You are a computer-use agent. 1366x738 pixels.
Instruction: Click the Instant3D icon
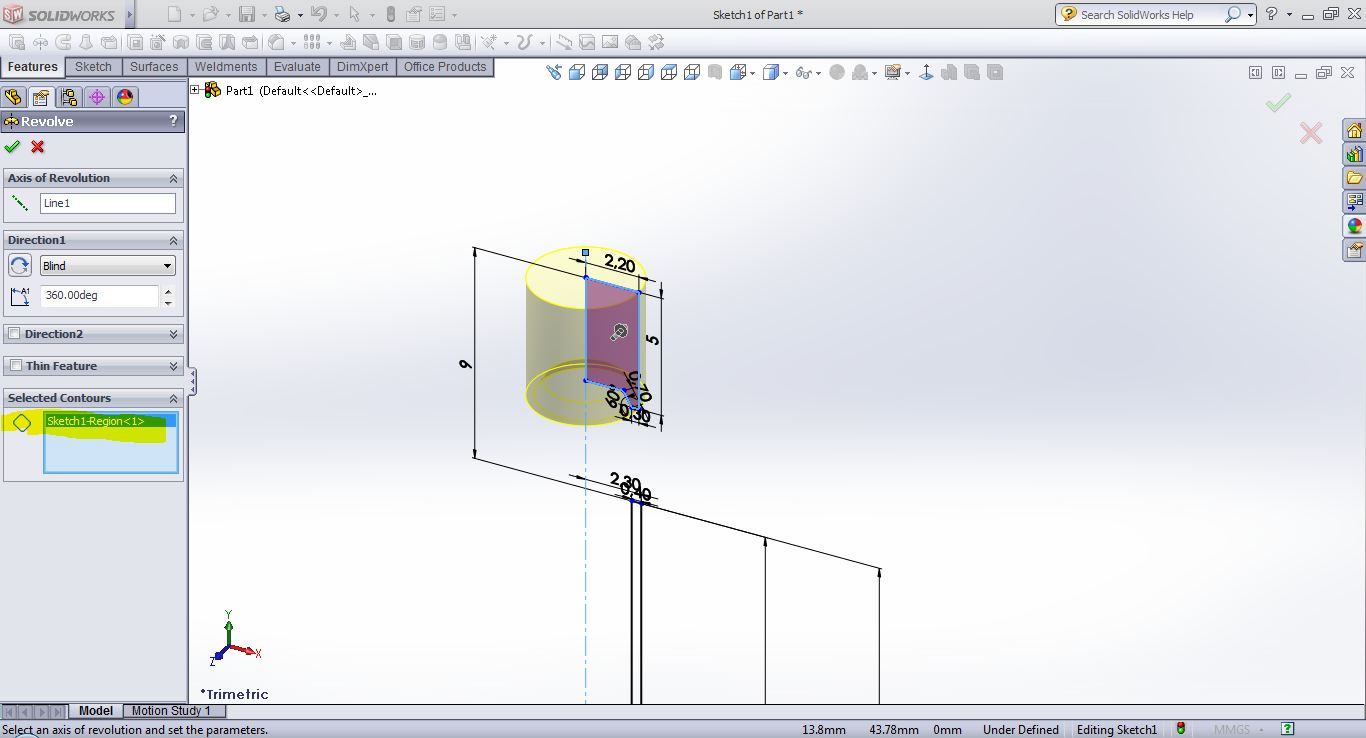click(564, 43)
